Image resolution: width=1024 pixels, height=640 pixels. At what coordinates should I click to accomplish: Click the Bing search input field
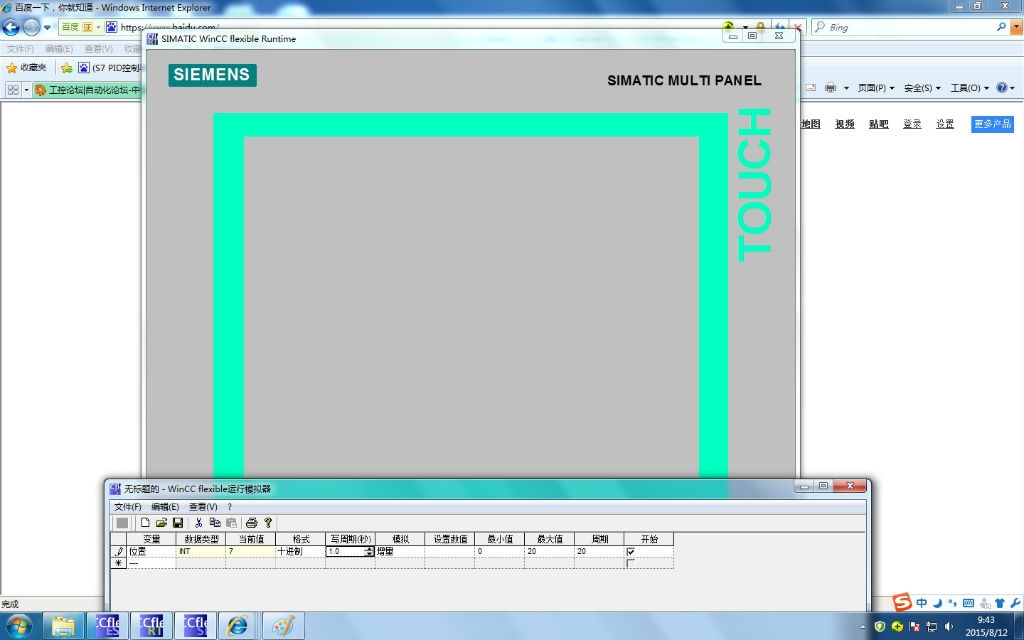(910, 27)
